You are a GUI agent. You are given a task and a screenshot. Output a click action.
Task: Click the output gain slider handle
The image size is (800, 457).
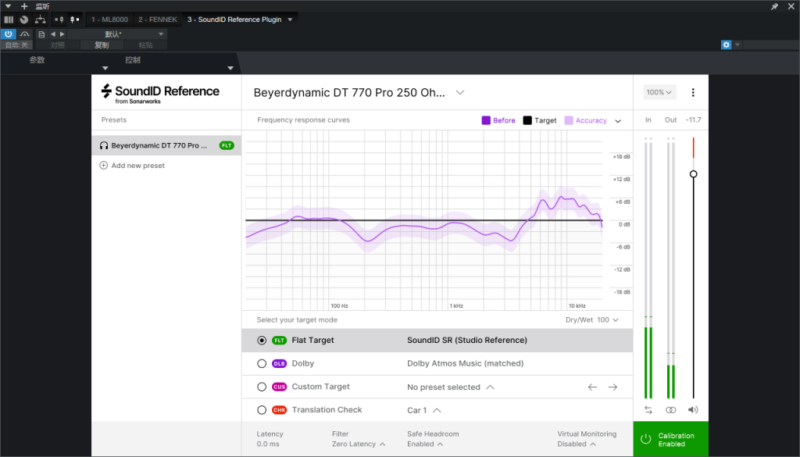point(693,174)
